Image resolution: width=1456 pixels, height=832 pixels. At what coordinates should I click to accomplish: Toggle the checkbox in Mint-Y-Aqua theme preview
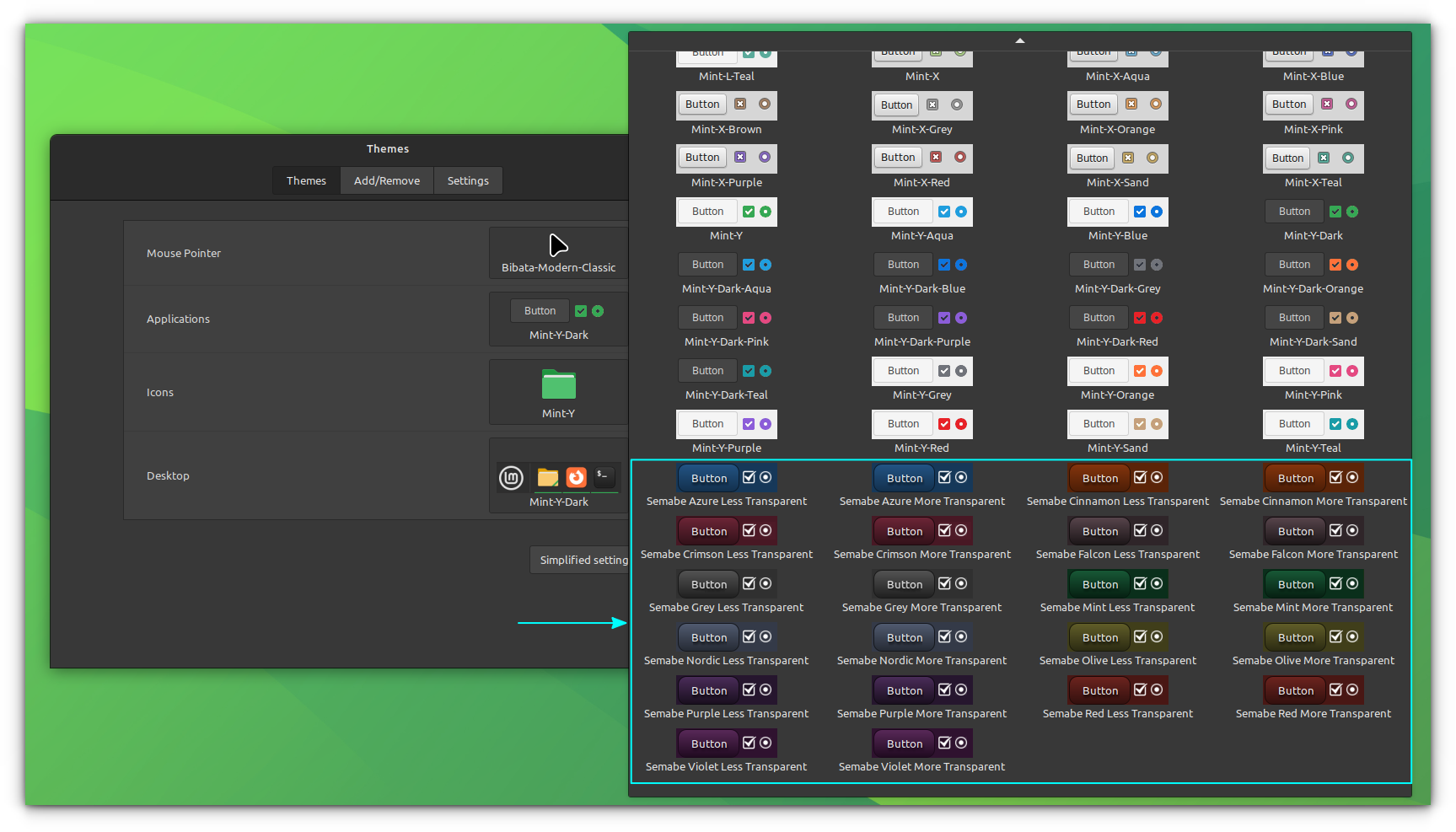(x=943, y=212)
